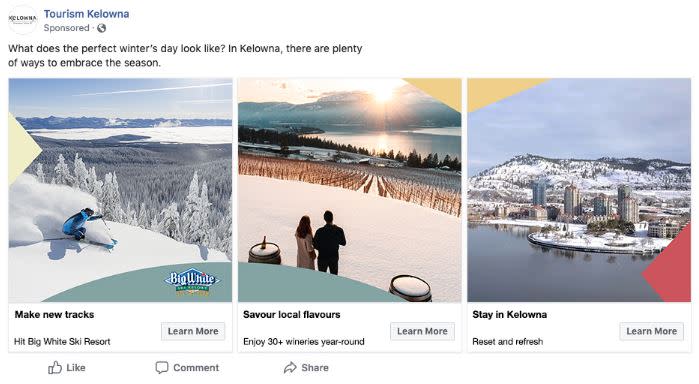The height and width of the screenshot is (384, 699).
Task: Click the Tourism Kelowna profile logo
Action: pyautogui.click(x=22, y=20)
